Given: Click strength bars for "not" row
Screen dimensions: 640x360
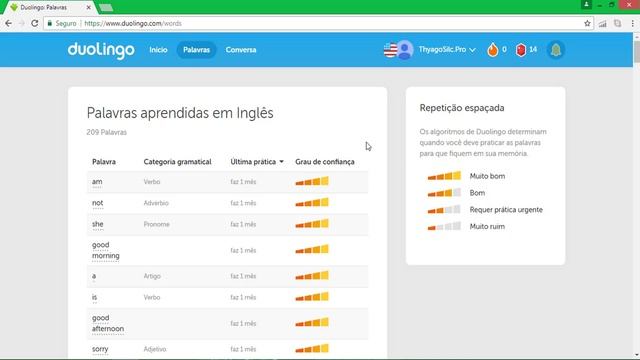Looking at the screenshot, I should click(x=312, y=202).
